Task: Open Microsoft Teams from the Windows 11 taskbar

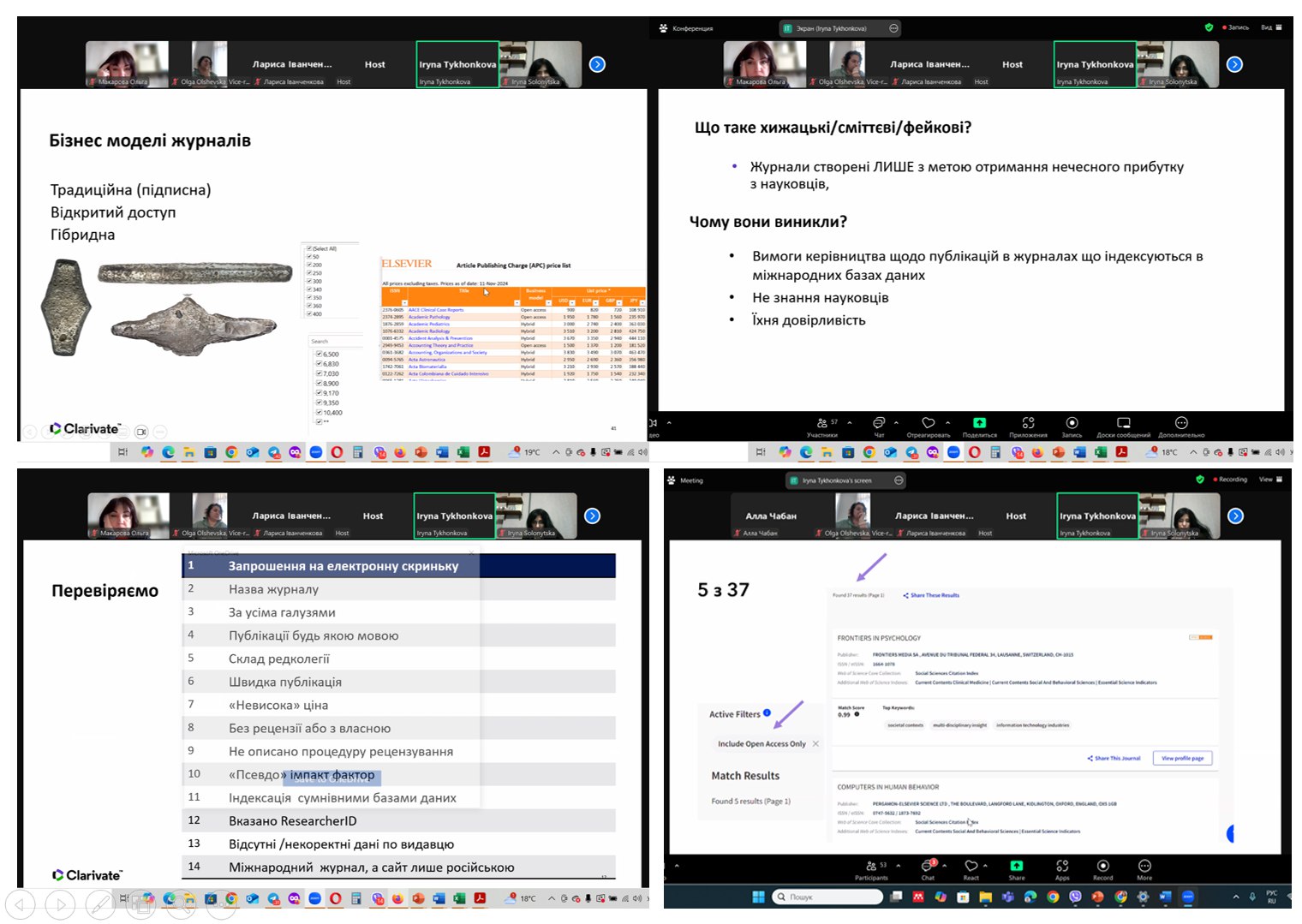Action: point(1008,897)
